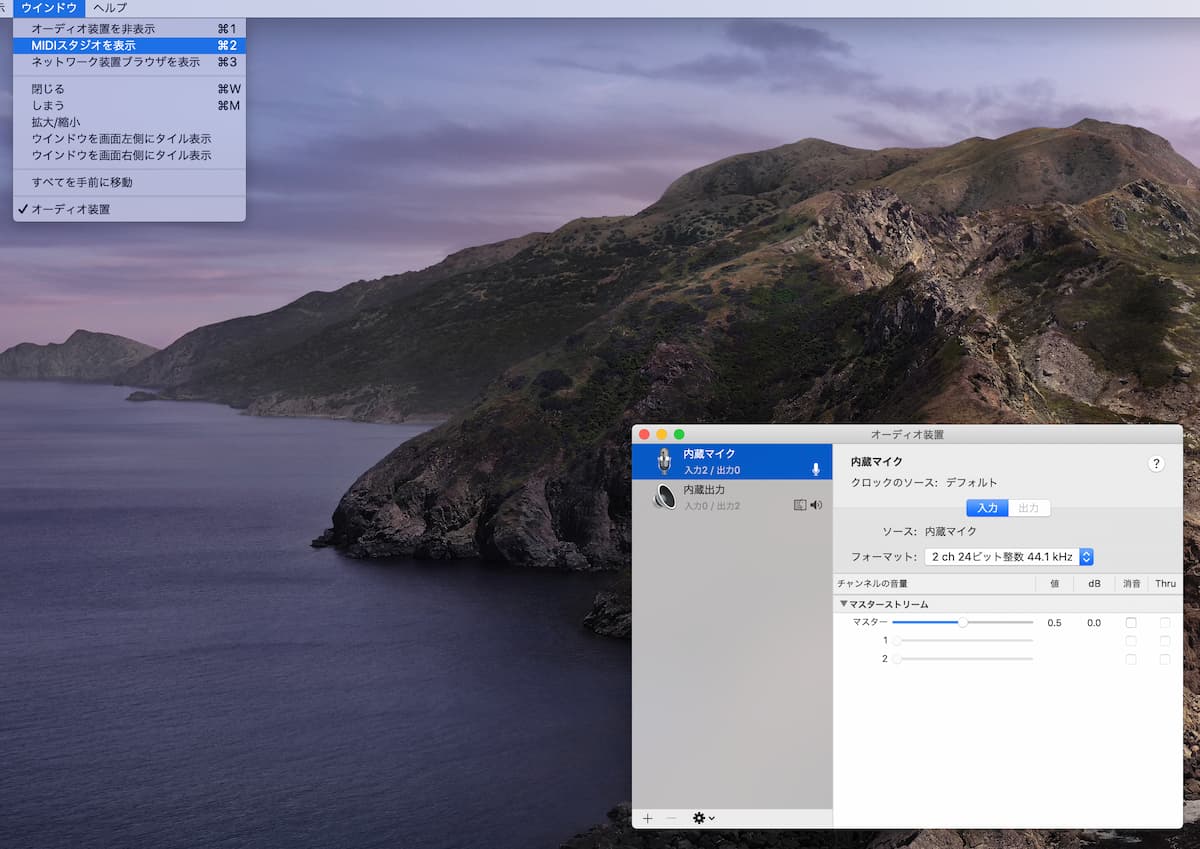The width and height of the screenshot is (1200, 849).
Task: Switch to the 出力 tab
Action: 1029,508
